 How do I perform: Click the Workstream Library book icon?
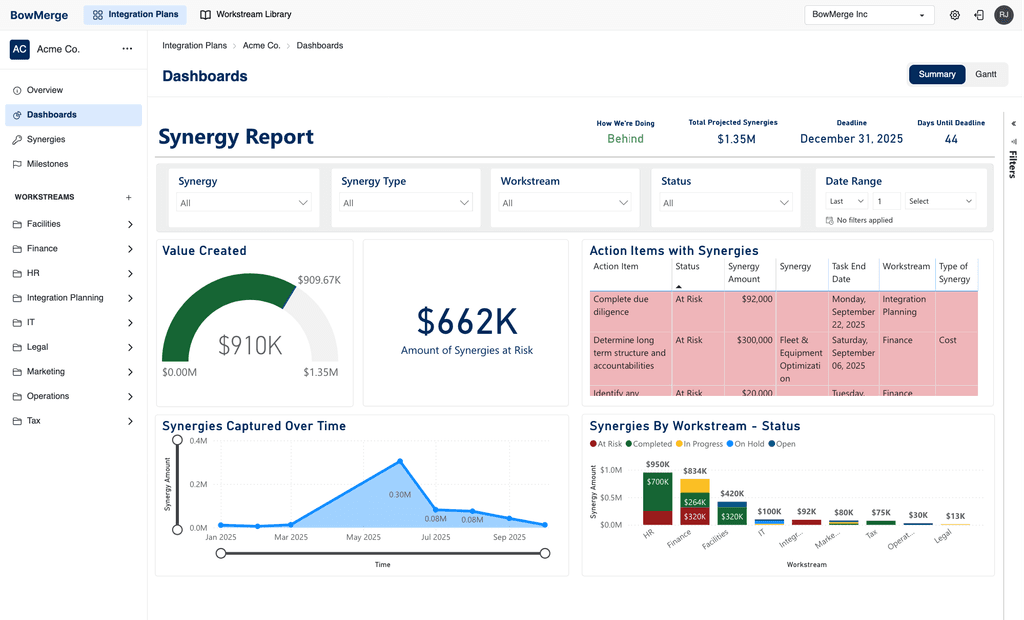206,14
